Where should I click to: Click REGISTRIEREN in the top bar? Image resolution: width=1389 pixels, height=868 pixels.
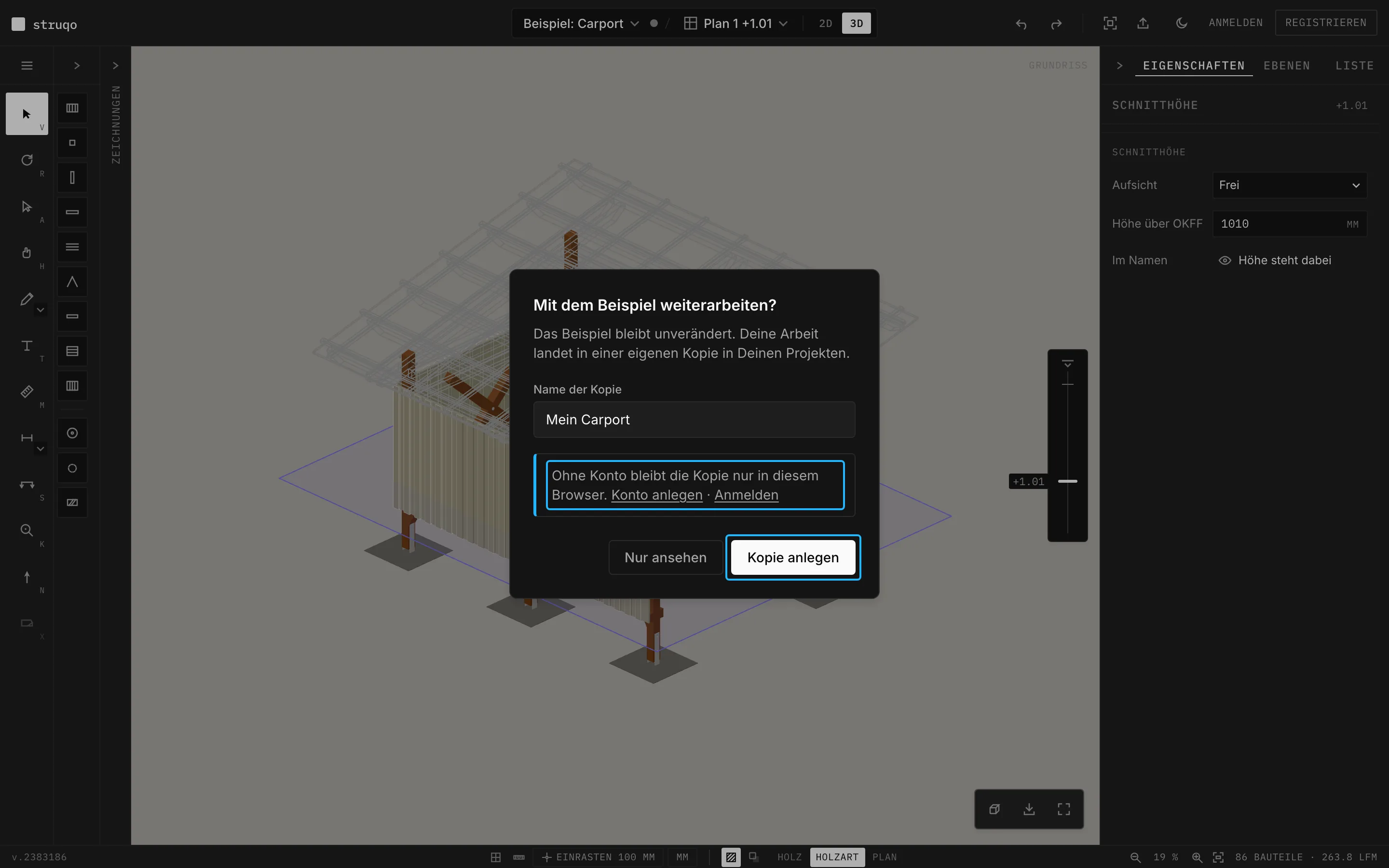click(1325, 23)
